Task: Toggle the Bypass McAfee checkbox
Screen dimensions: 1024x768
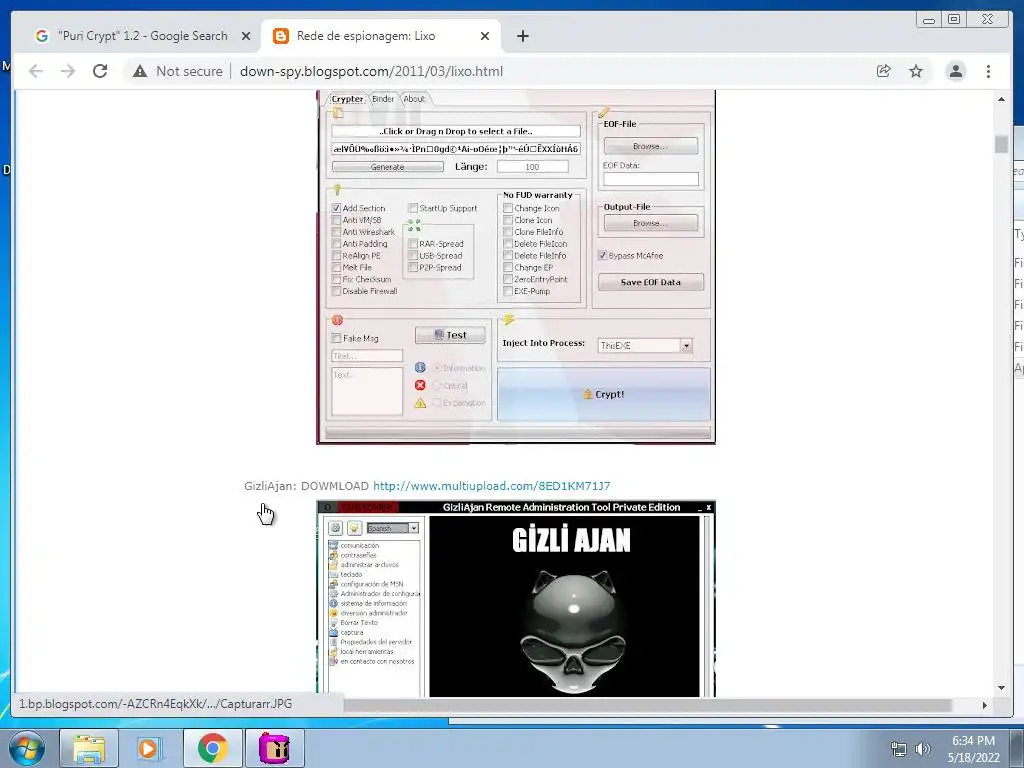Action: pos(602,255)
